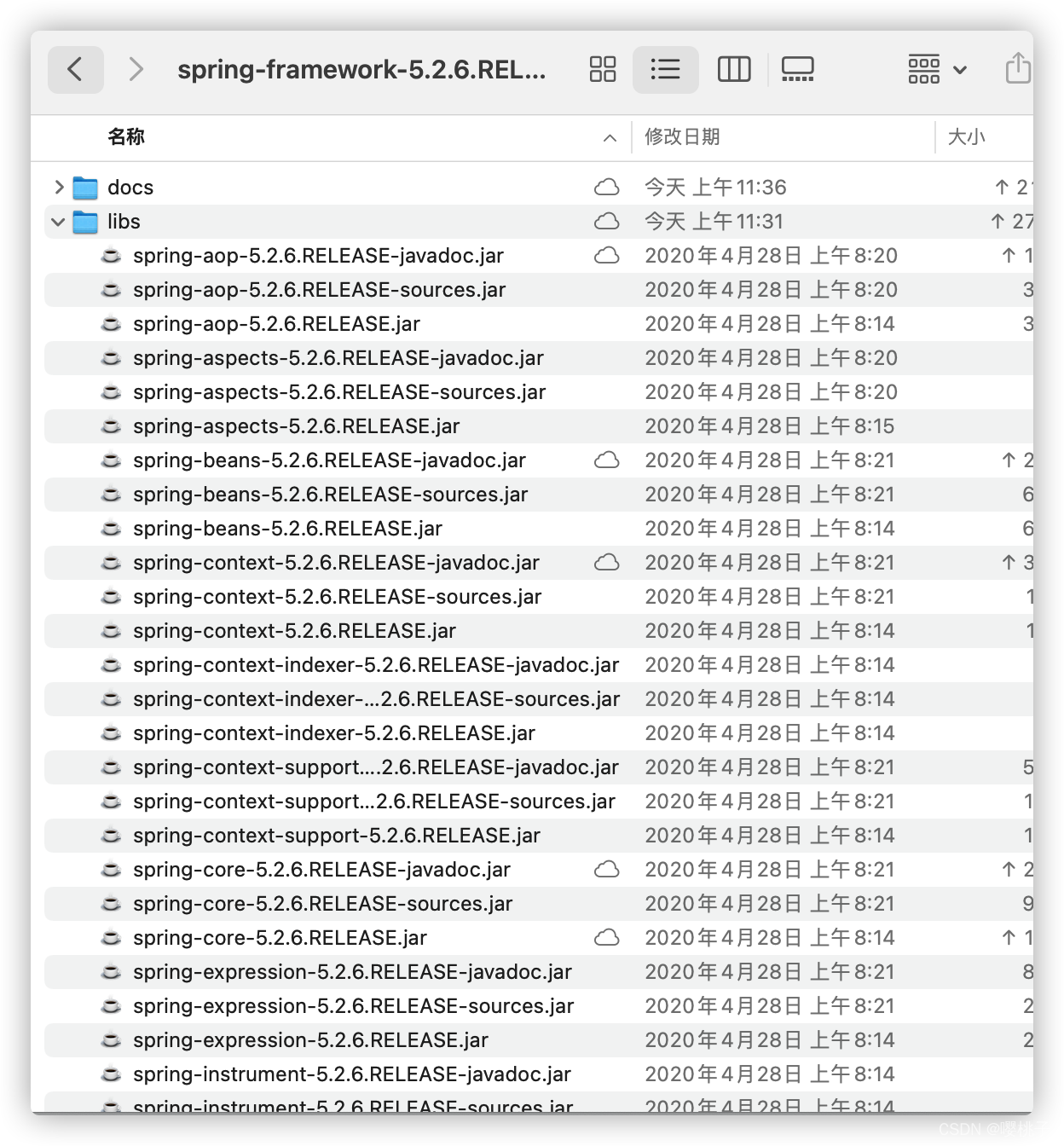This screenshot has height=1146, width=1064.
Task: Select spring-beans-5.2.6.RELEASE.jar
Action: coord(287,529)
